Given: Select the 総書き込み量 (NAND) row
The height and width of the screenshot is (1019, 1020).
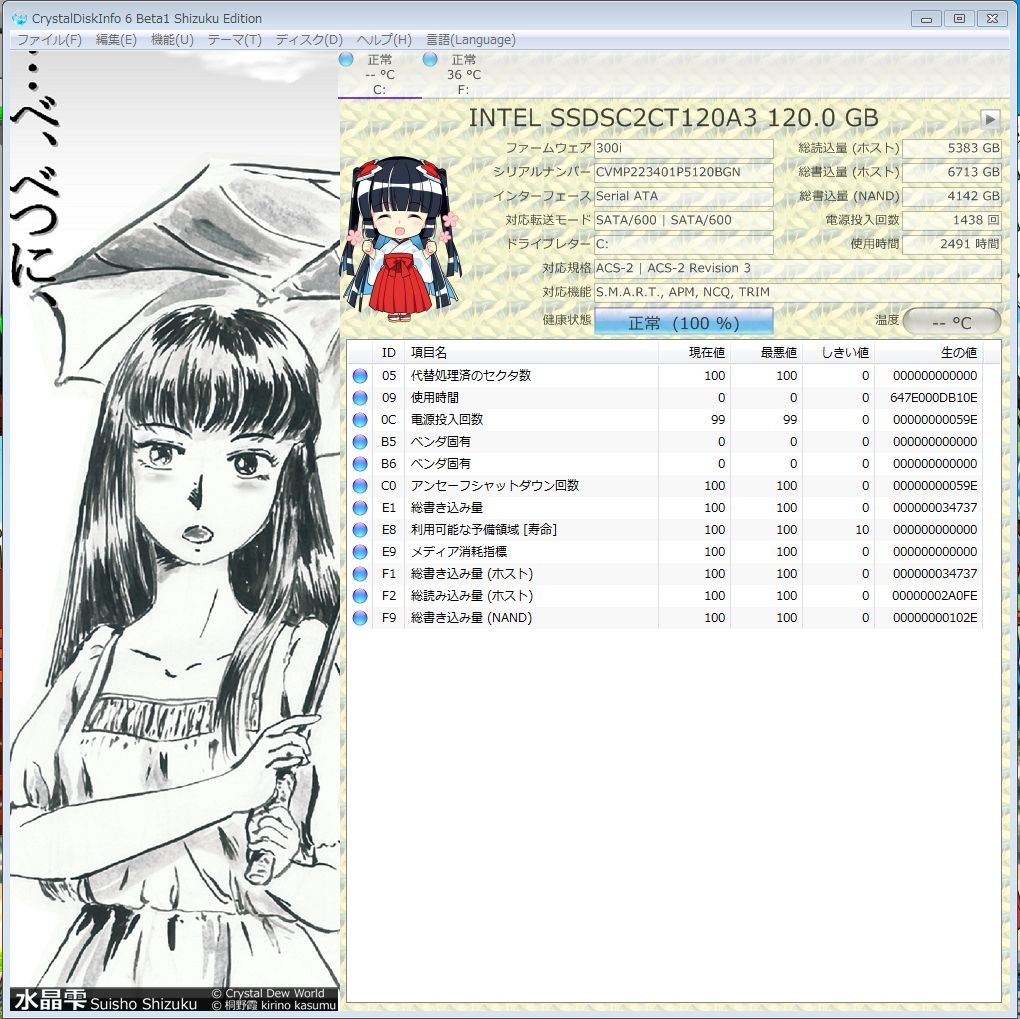Looking at the screenshot, I should (x=665, y=618).
